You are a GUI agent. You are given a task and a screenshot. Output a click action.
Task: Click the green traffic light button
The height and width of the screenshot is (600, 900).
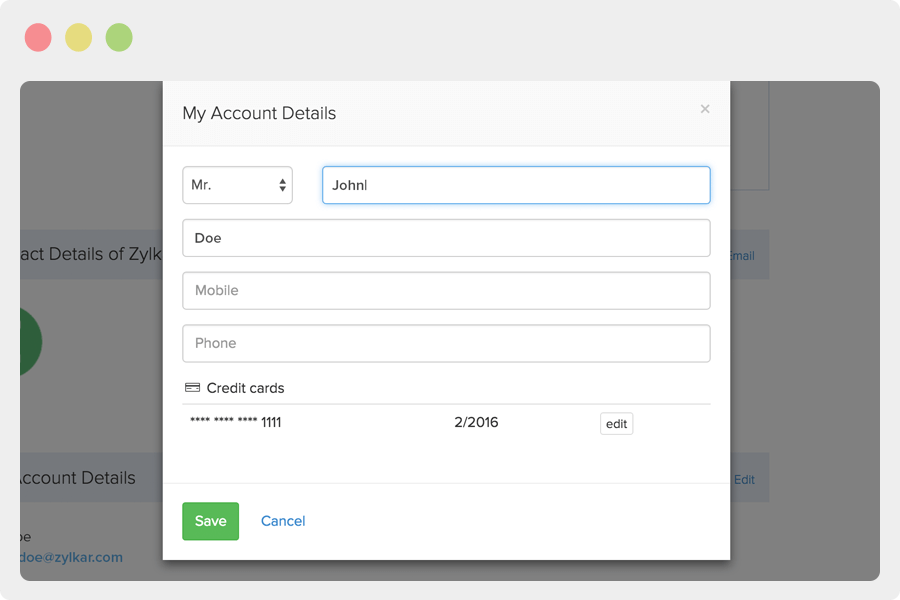coord(119,36)
